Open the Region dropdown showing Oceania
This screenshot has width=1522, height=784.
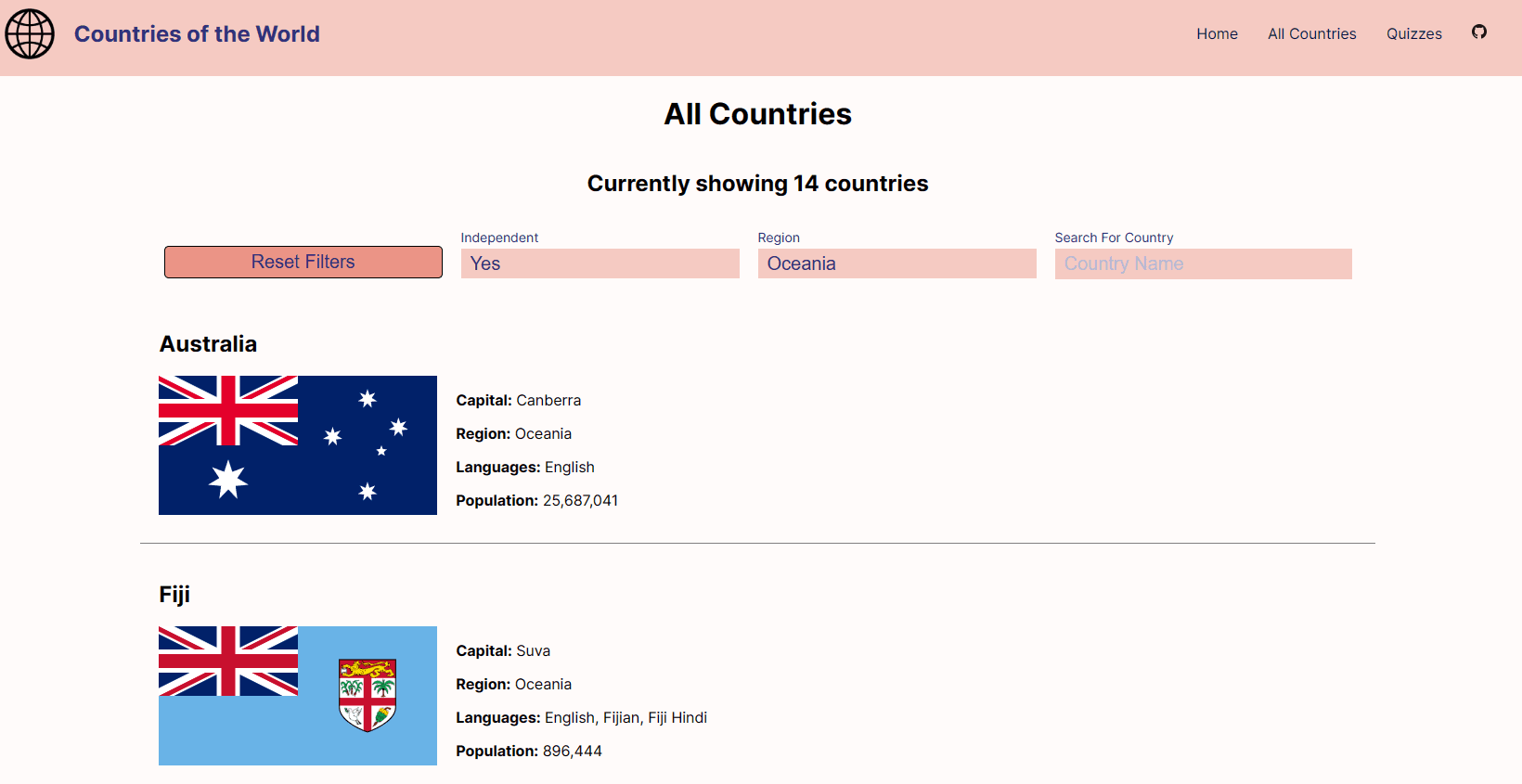click(x=896, y=263)
